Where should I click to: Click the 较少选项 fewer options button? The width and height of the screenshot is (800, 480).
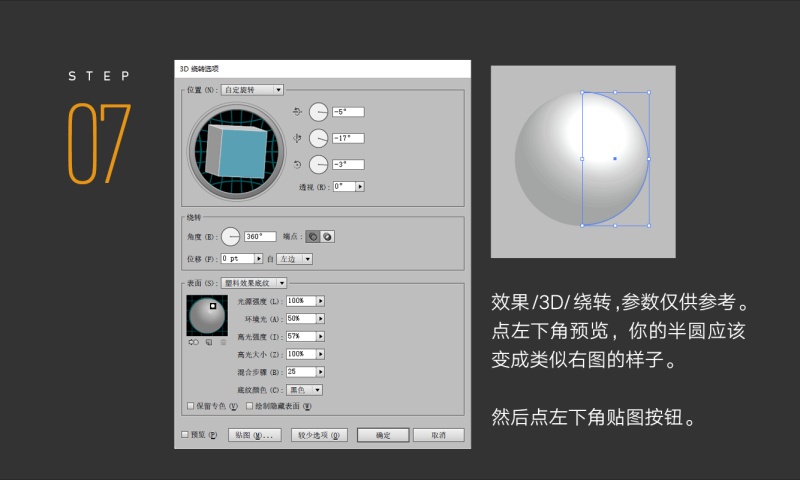click(319, 435)
